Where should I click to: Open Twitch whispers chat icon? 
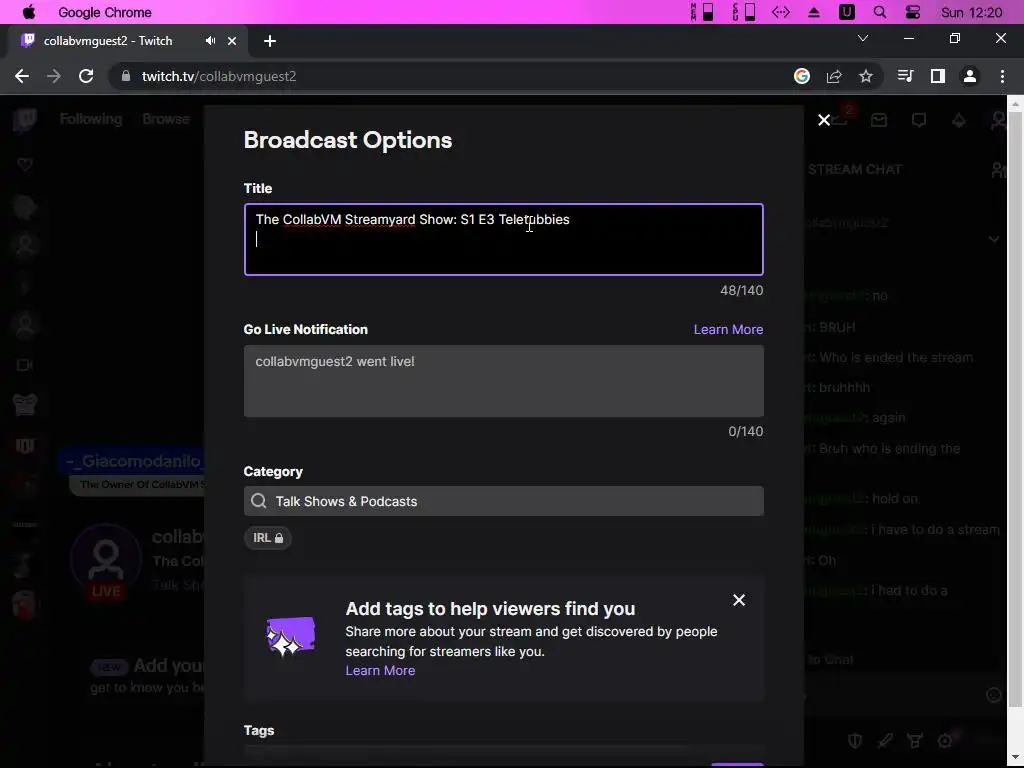coord(919,120)
